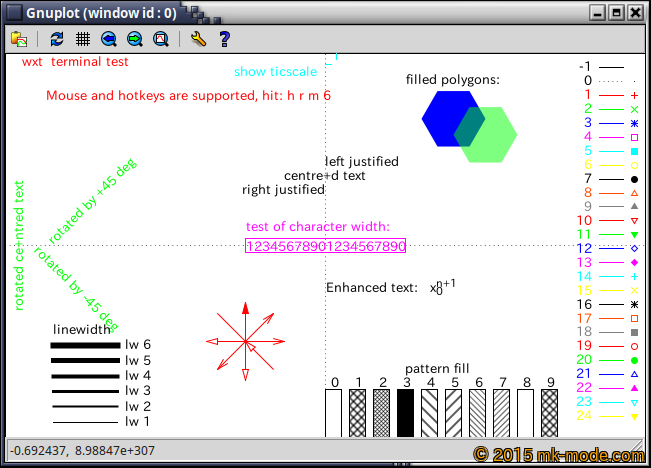Click the boxed magenta digits string
This screenshot has height=468, width=651.
pyautogui.click(x=325, y=246)
